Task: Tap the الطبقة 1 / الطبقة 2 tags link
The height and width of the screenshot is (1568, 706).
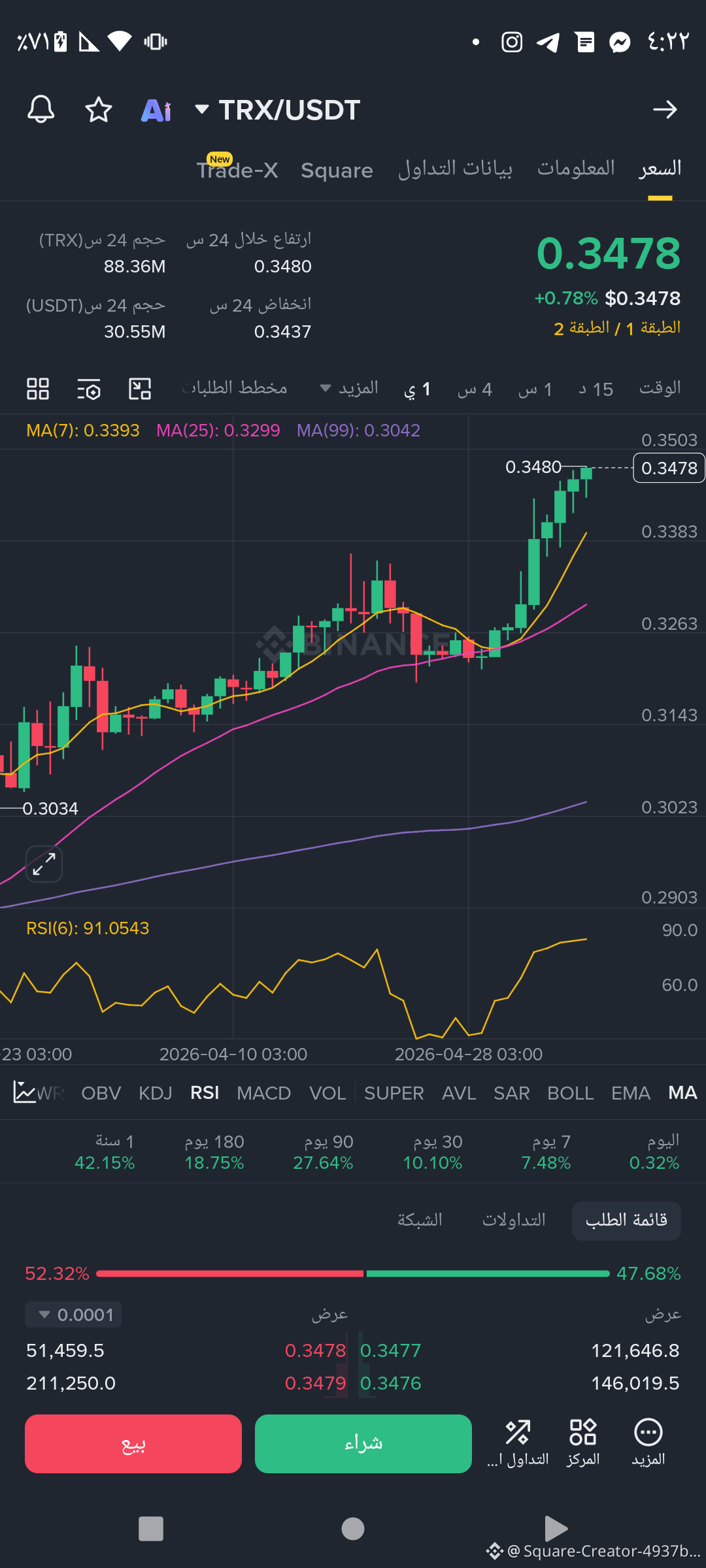Action: pos(617,328)
